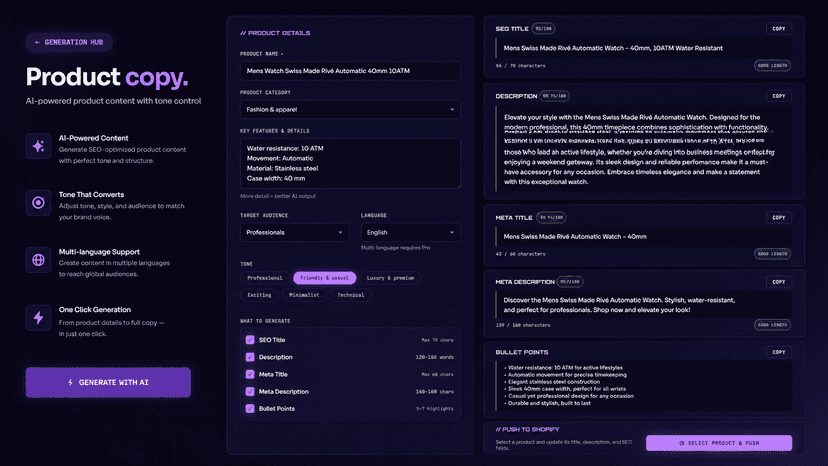Screen dimensions: 828x466
Task: Click the Meta Description score badge
Action: [x=570, y=282]
